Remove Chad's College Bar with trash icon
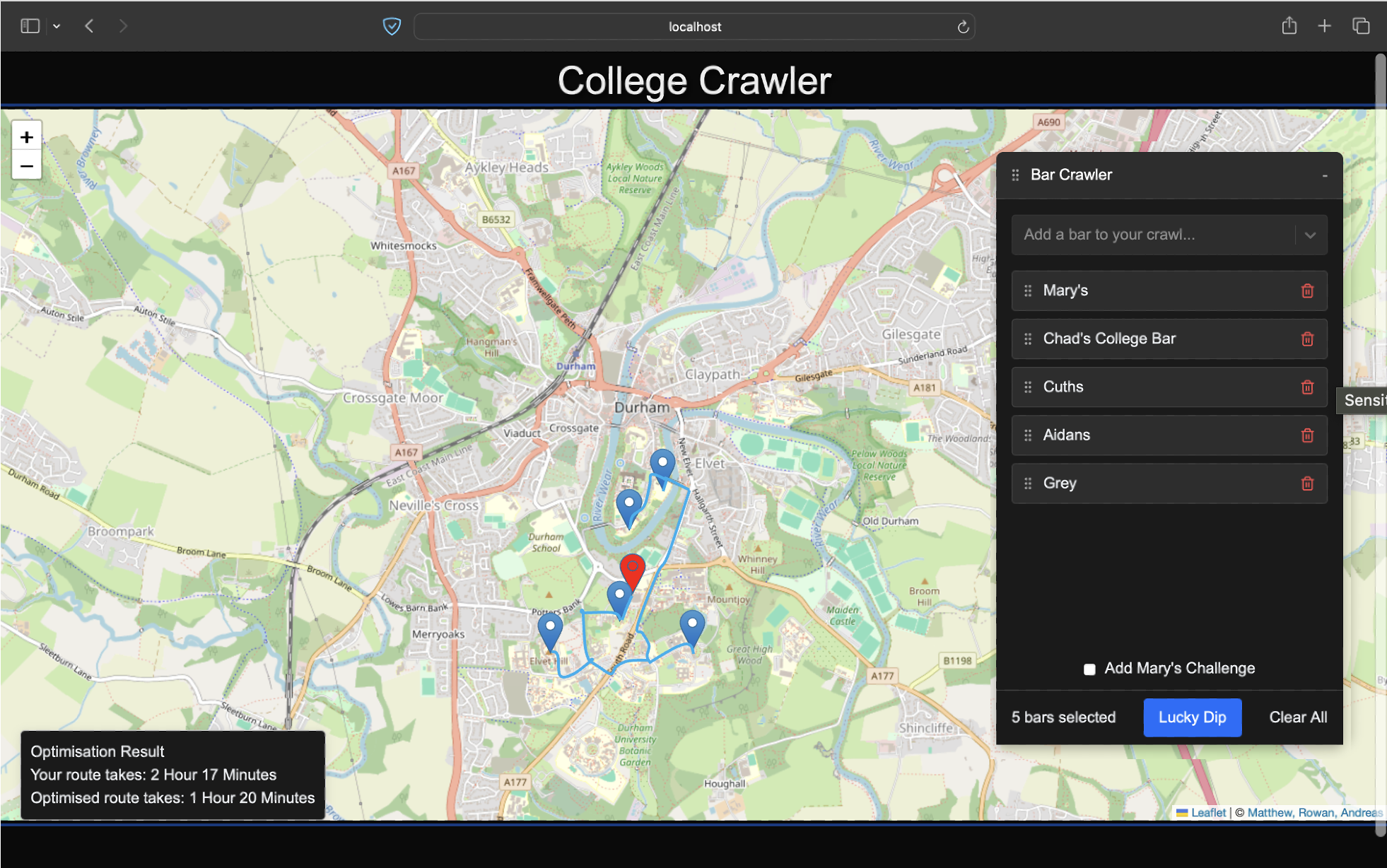This screenshot has height=868, width=1387. click(1307, 339)
